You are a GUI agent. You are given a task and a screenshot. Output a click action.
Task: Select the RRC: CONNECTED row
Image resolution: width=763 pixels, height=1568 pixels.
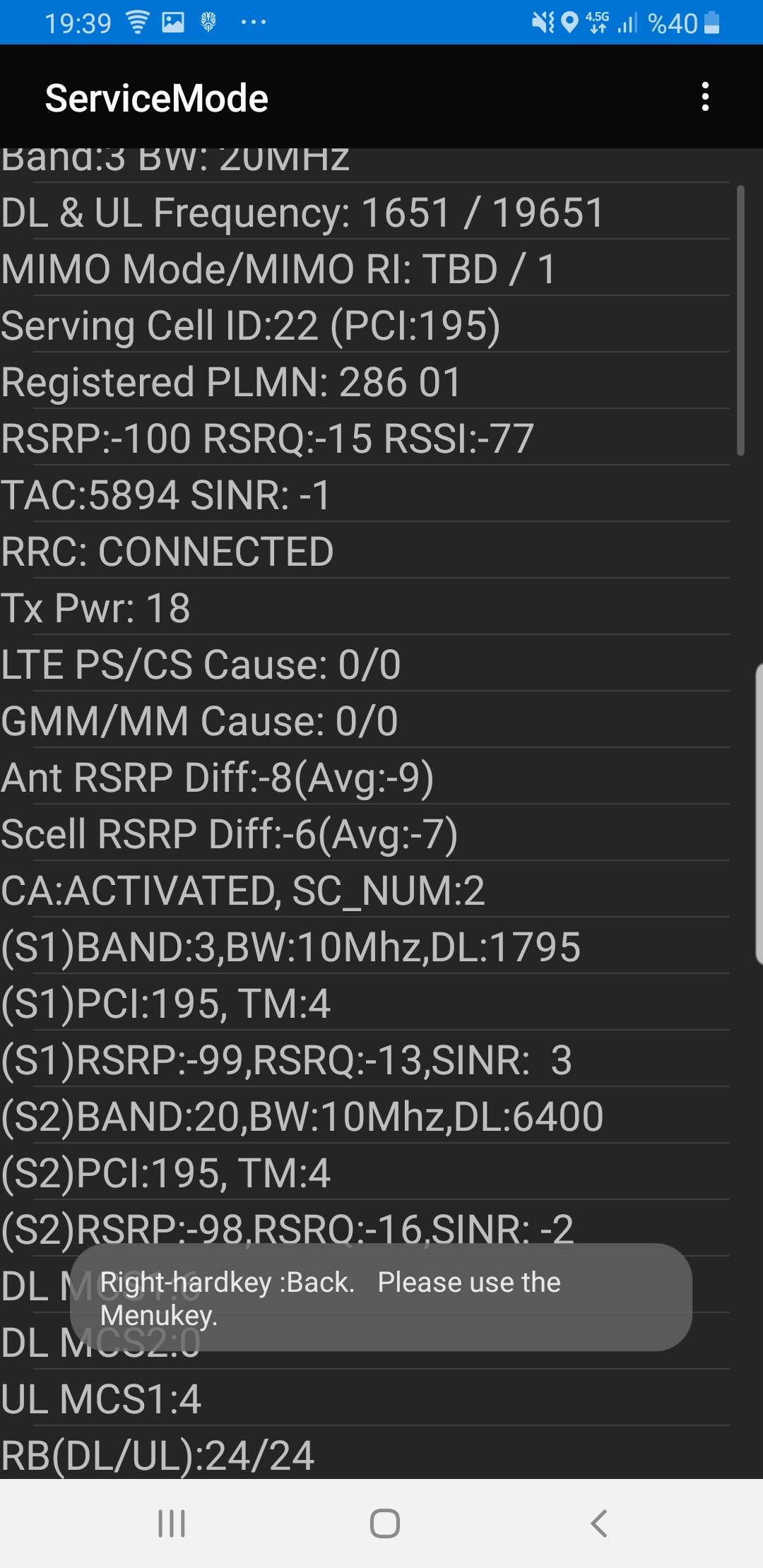pyautogui.click(x=365, y=550)
